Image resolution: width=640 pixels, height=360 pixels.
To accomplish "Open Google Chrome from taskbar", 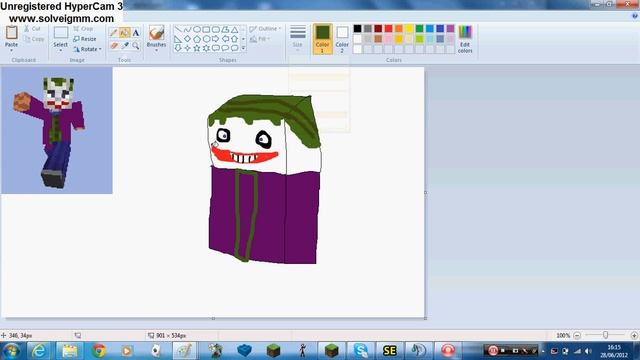I will [99, 351].
